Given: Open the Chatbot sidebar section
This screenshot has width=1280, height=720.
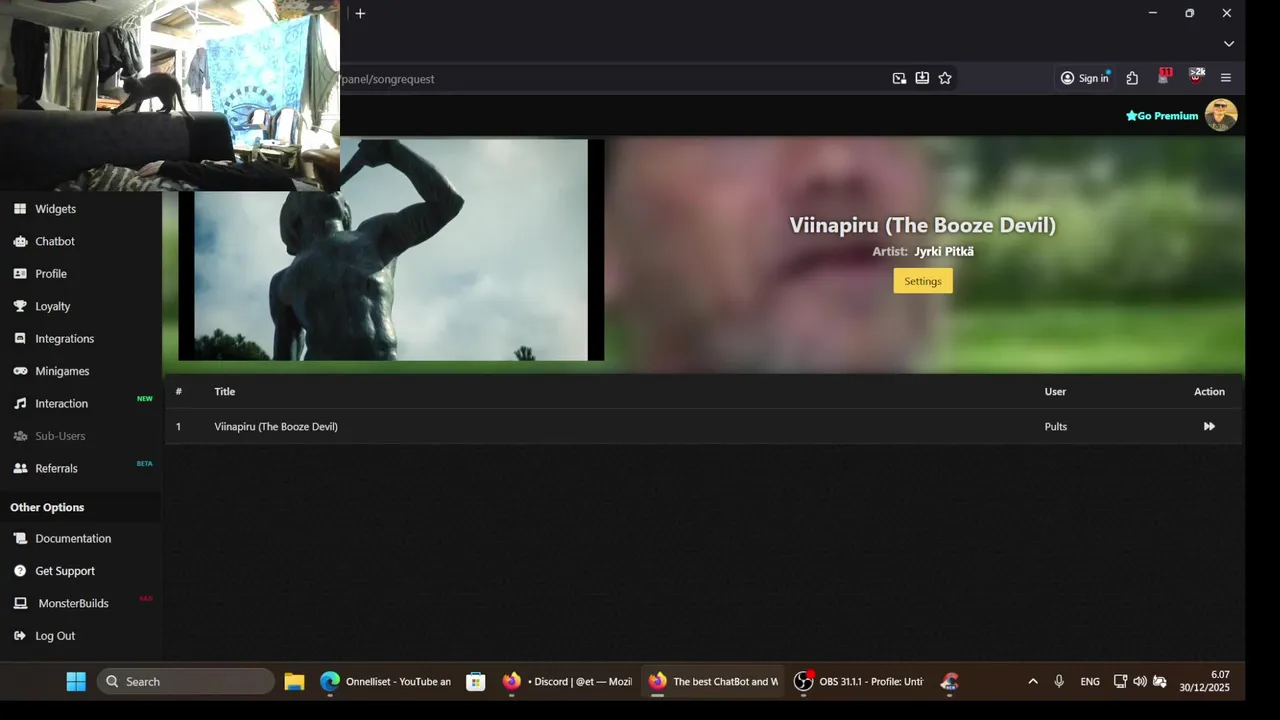Looking at the screenshot, I should pyautogui.click(x=55, y=241).
